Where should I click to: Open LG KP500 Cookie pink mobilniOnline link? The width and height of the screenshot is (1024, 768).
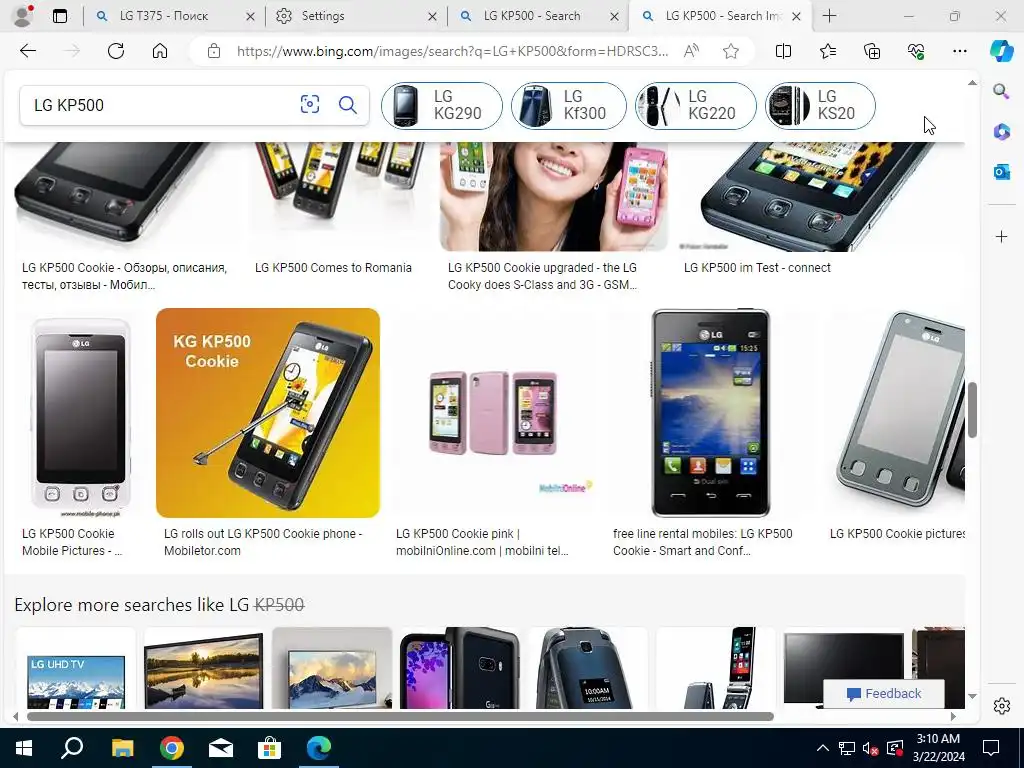pyautogui.click(x=482, y=542)
